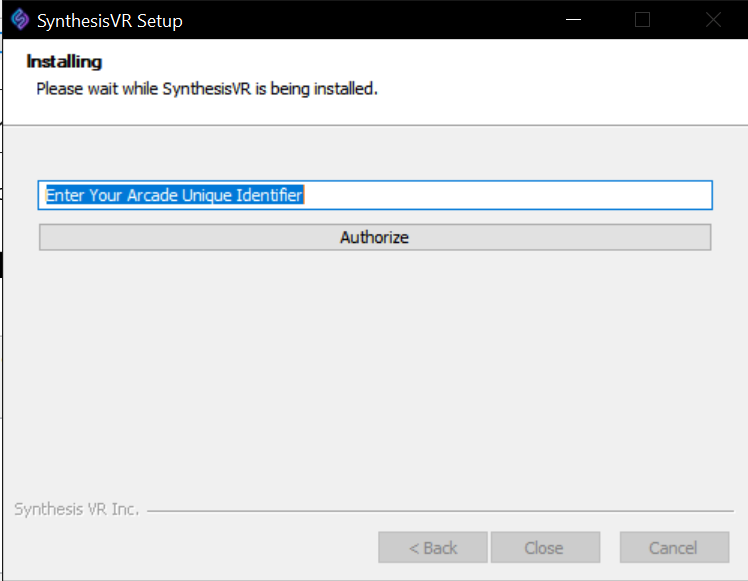The image size is (748, 581).
Task: Click the 'Installing' heading text
Action: (x=64, y=62)
